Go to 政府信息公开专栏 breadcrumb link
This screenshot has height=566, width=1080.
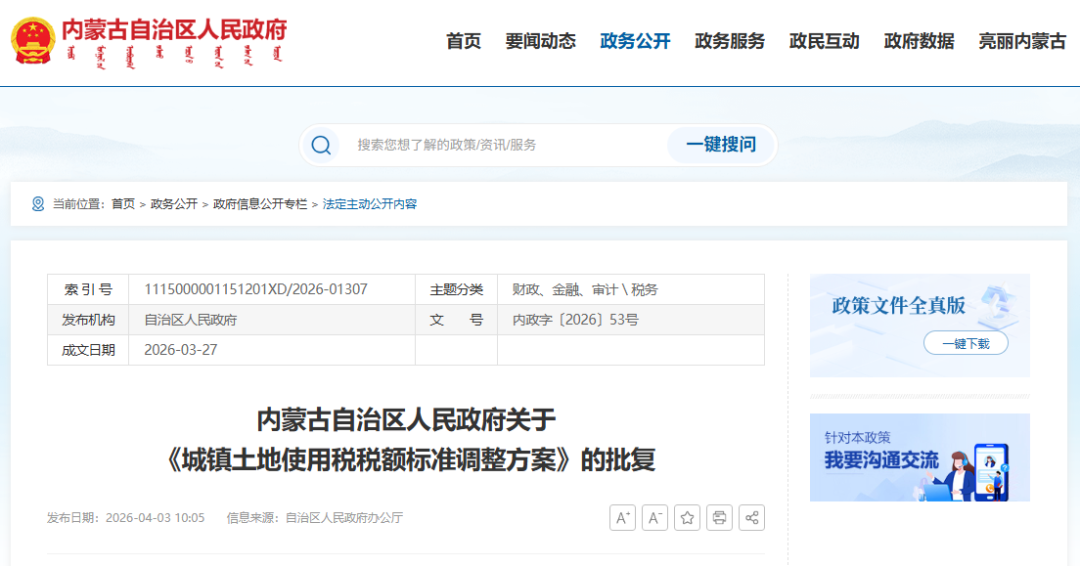[x=260, y=204]
